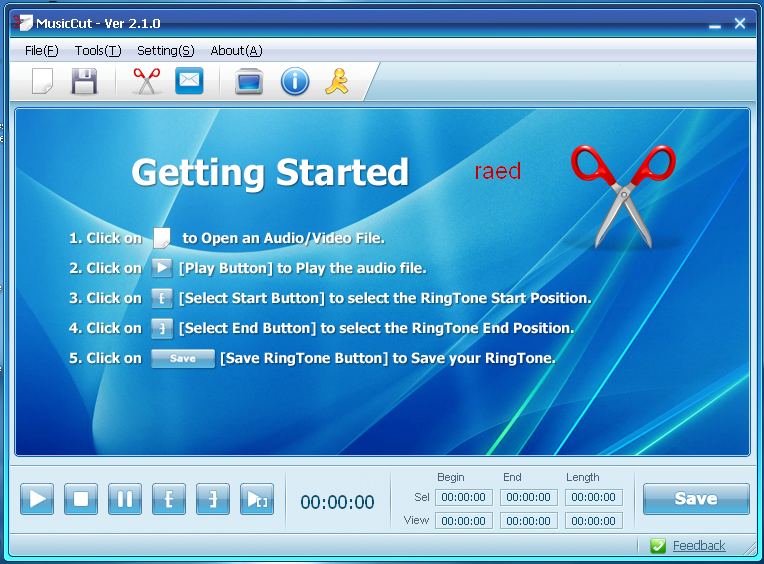Screen dimensions: 764x564
Task: Set ringtone start with { button
Action: click(x=169, y=499)
